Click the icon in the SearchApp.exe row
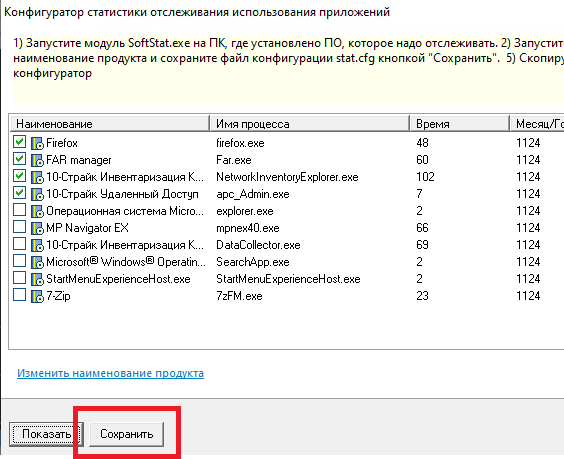The width and height of the screenshot is (564, 459). click(x=37, y=262)
